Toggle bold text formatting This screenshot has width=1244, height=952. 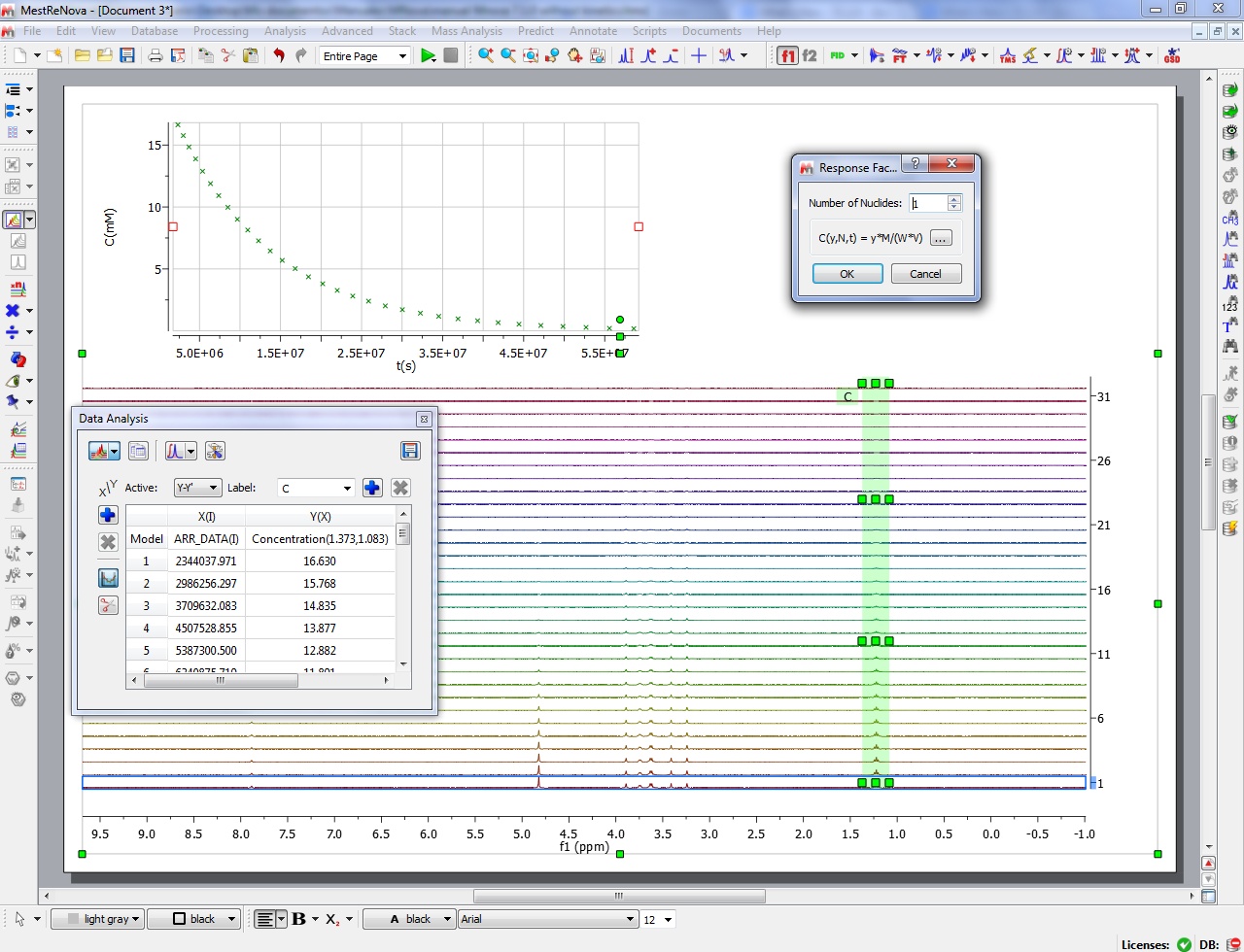click(x=298, y=919)
